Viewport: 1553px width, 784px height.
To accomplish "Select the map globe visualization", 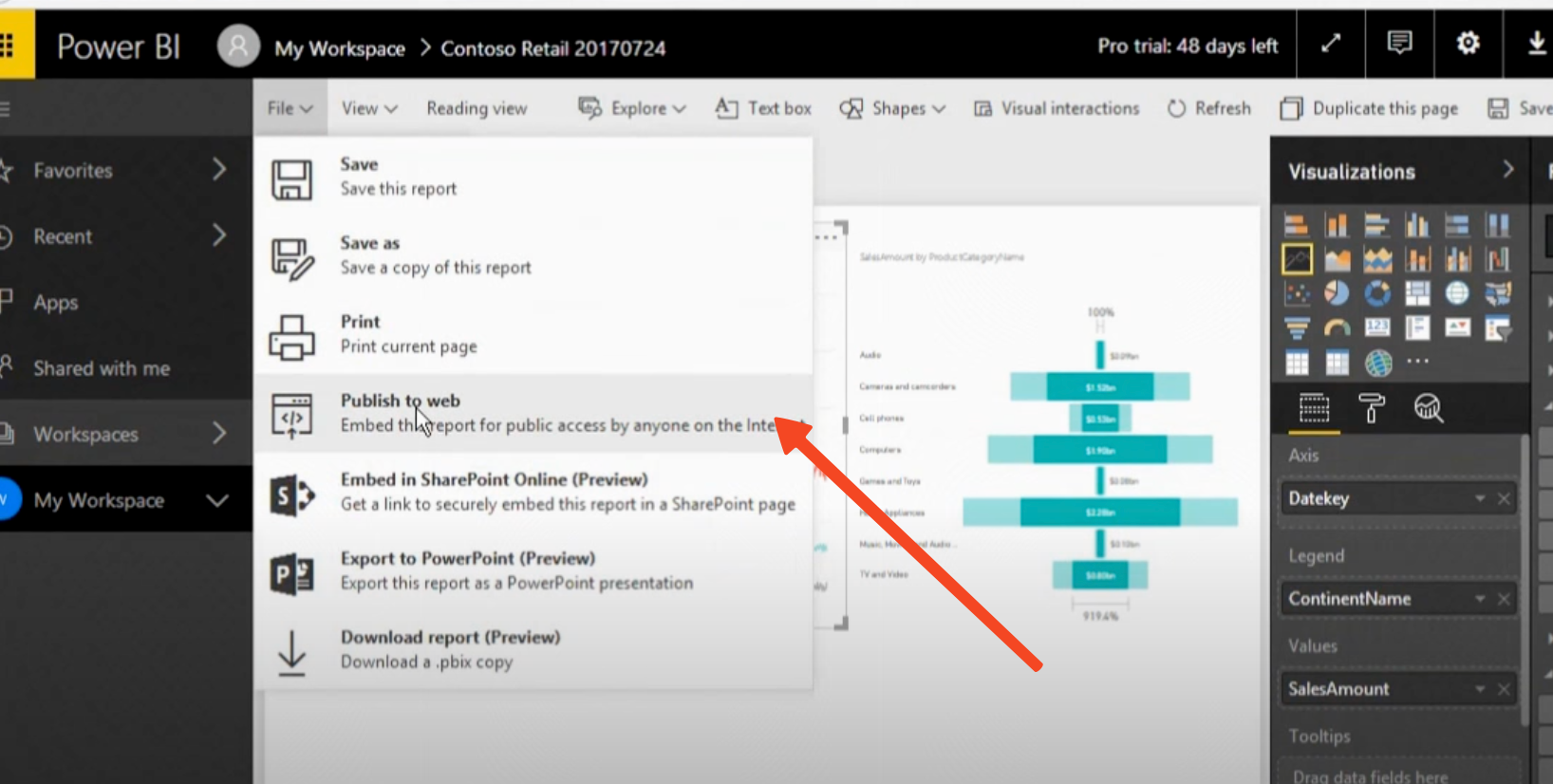I will point(1457,293).
